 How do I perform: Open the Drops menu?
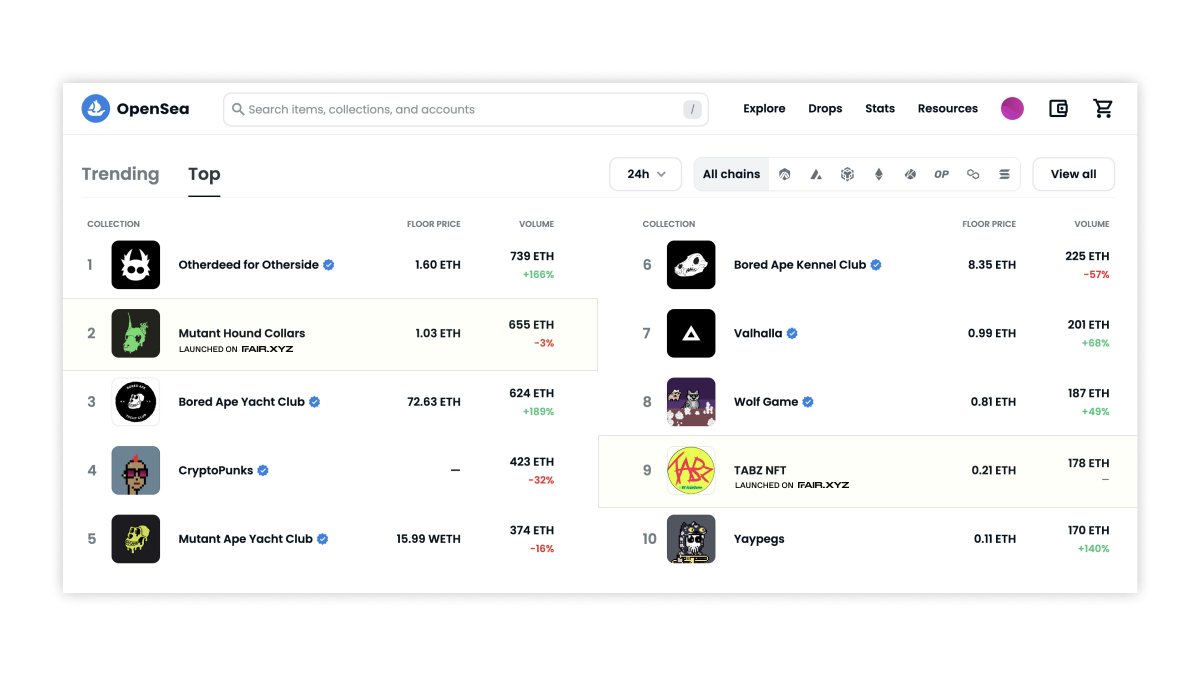[825, 109]
